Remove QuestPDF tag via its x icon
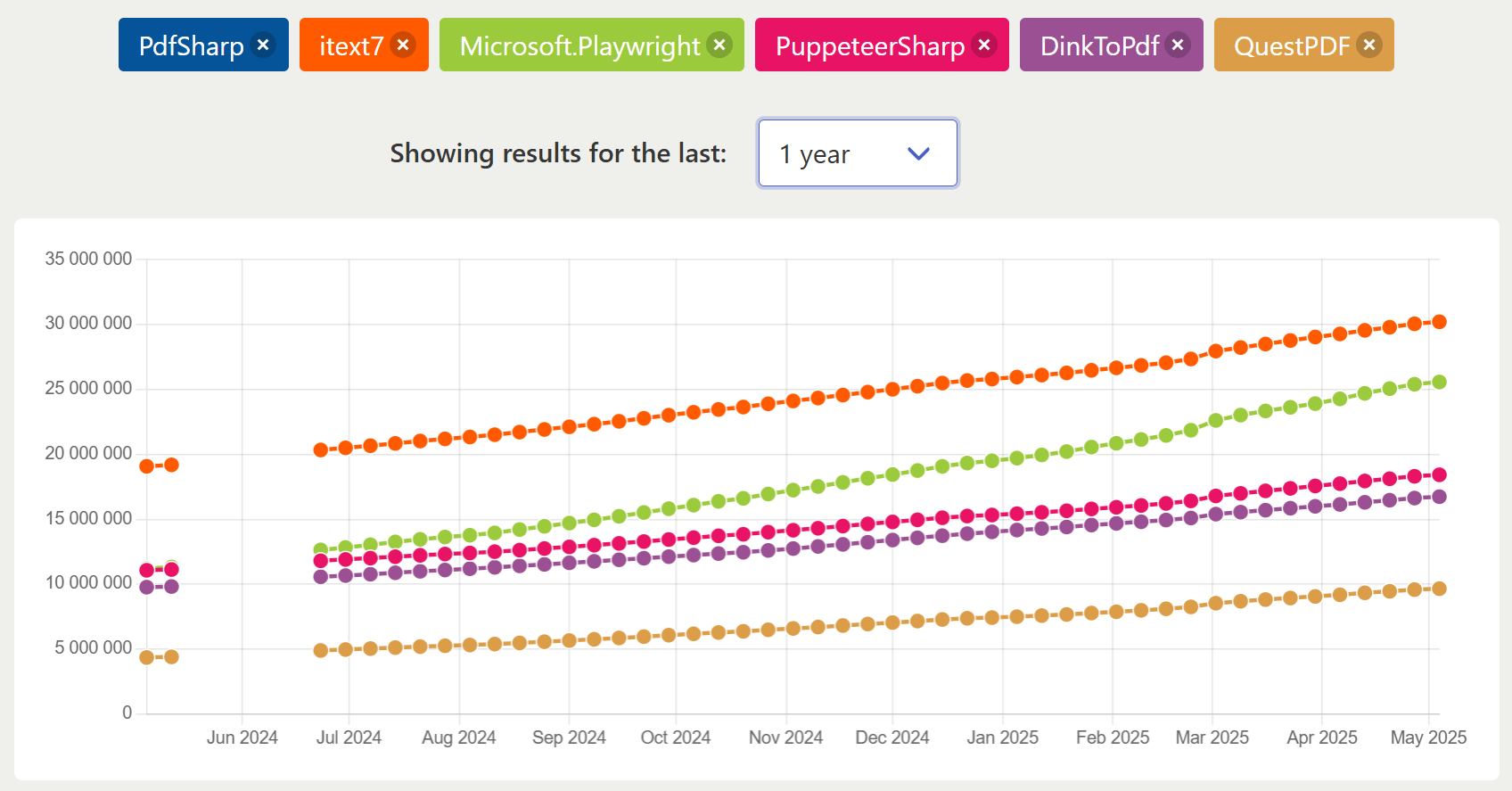 click(x=1369, y=45)
